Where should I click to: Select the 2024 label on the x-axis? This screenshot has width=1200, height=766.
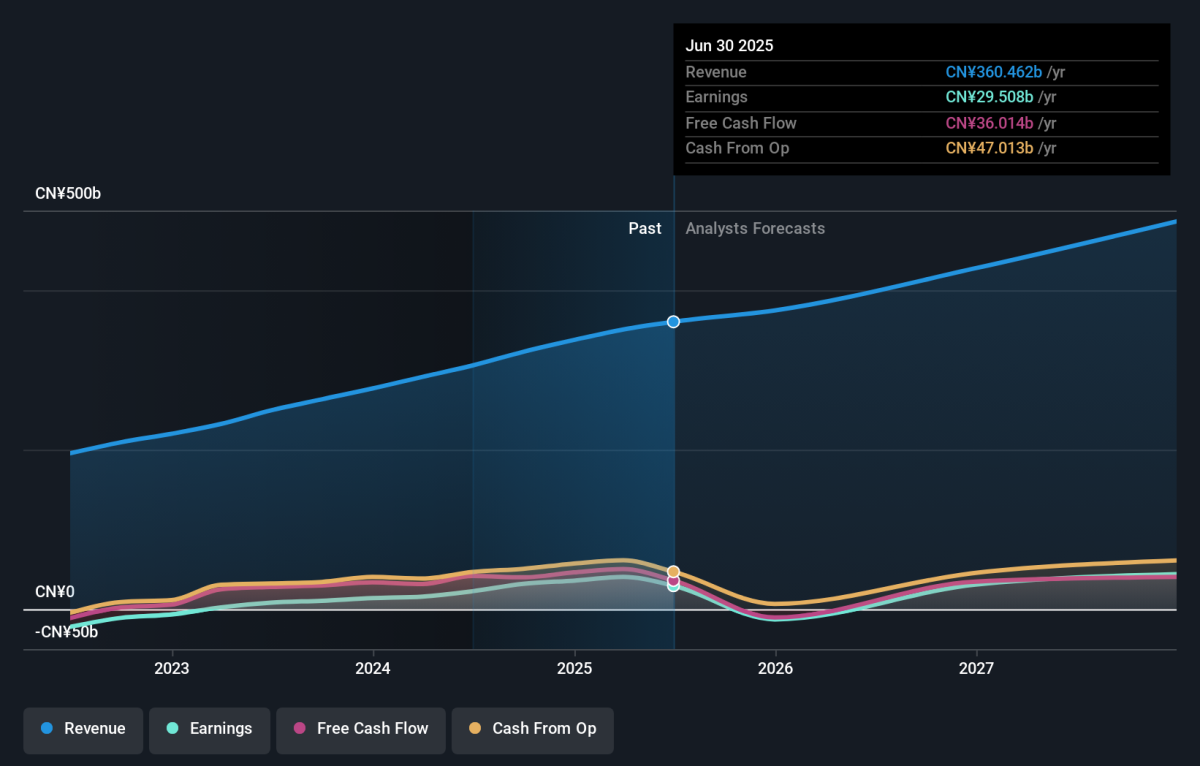[373, 668]
